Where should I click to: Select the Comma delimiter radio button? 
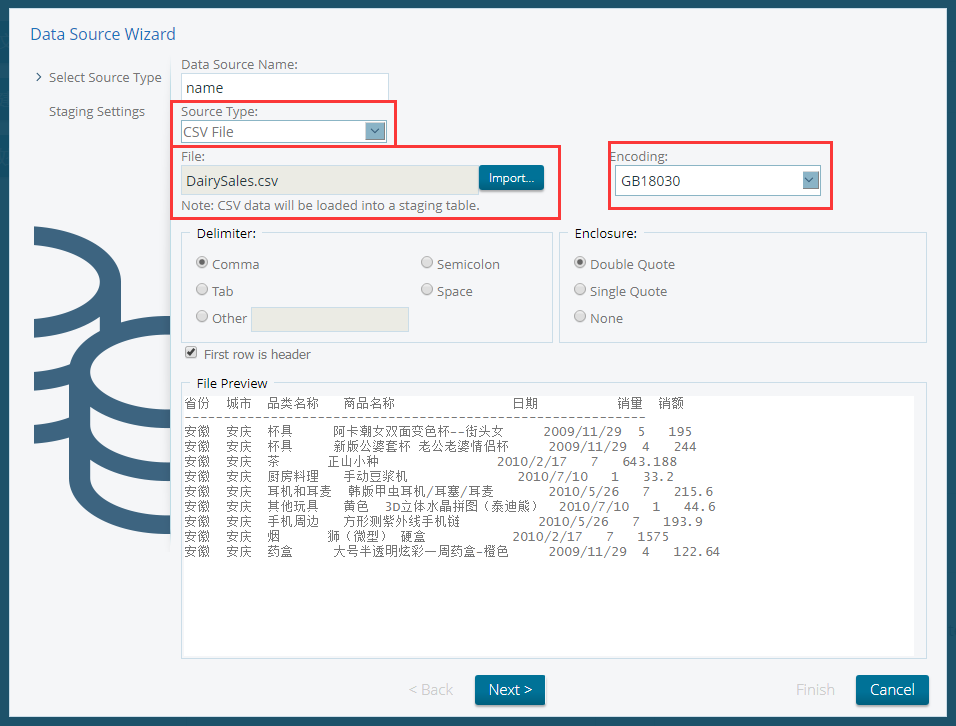click(202, 263)
